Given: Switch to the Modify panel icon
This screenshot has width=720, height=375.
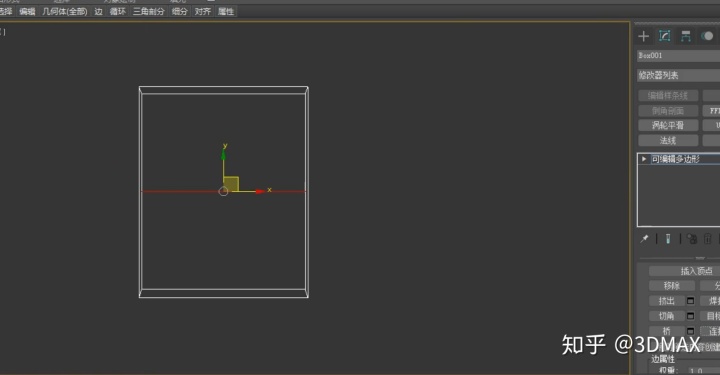Looking at the screenshot, I should [x=664, y=36].
